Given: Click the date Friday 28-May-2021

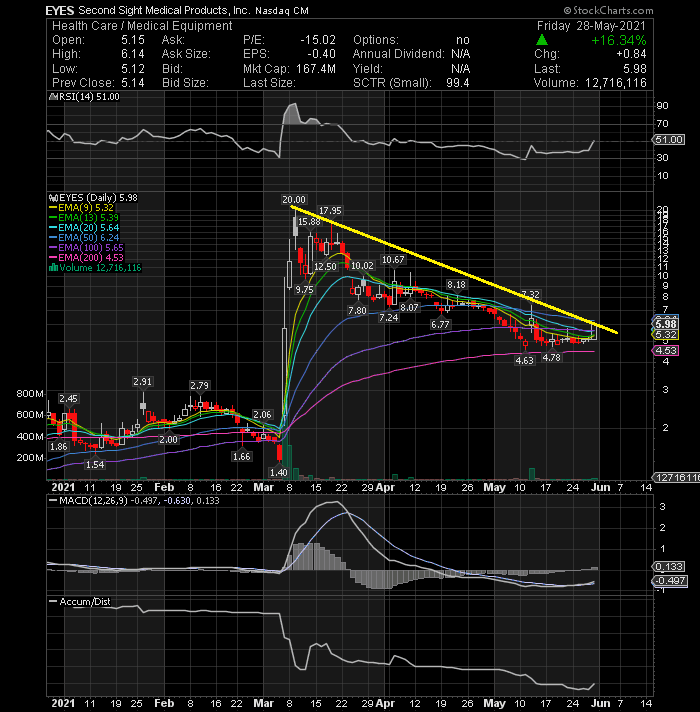Looking at the screenshot, I should click(591, 26).
